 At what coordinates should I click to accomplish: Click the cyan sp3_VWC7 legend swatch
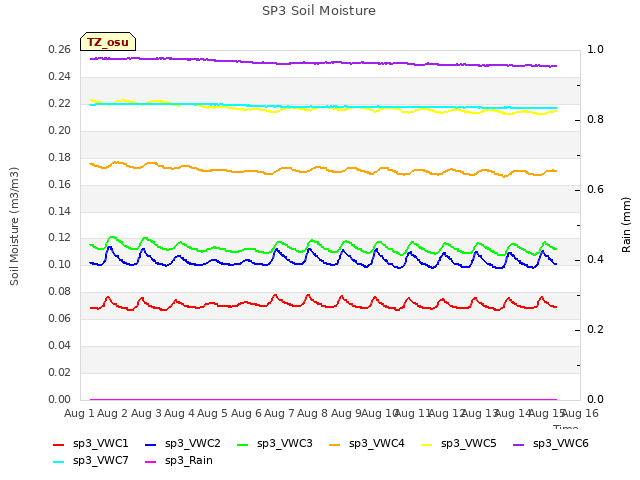[59, 462]
